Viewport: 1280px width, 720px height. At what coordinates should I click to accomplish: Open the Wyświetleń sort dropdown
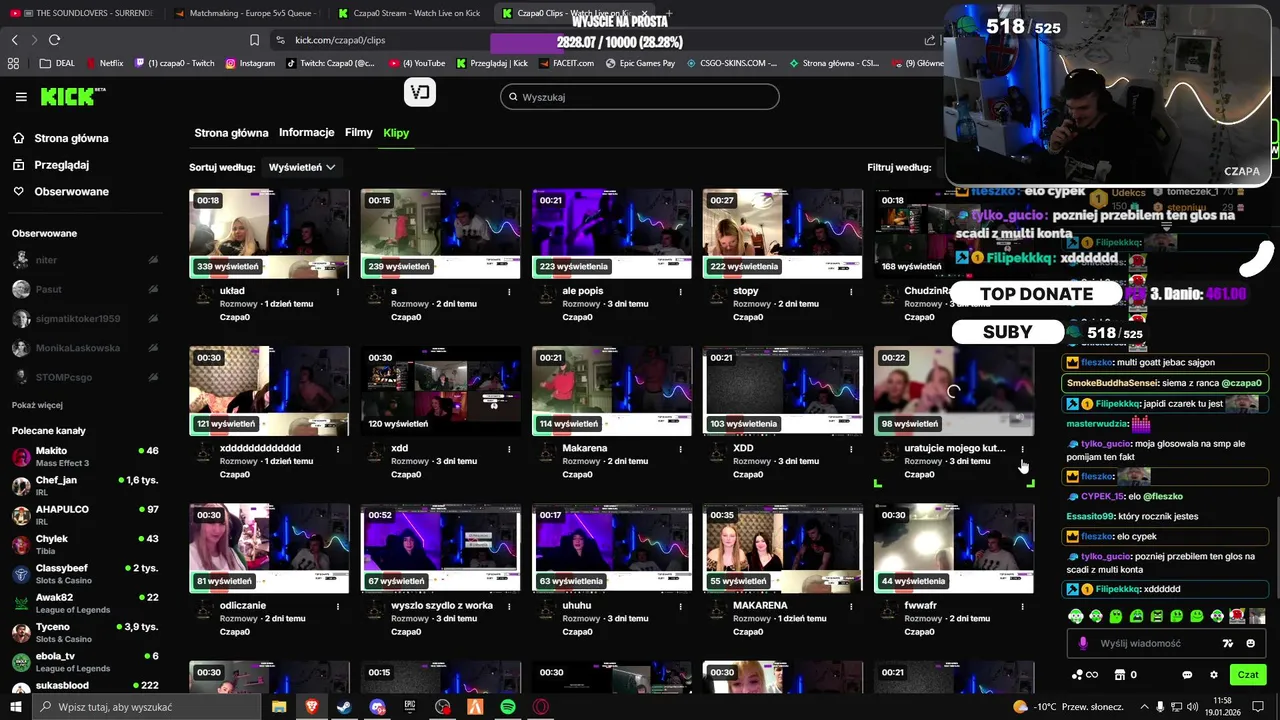[x=302, y=167]
